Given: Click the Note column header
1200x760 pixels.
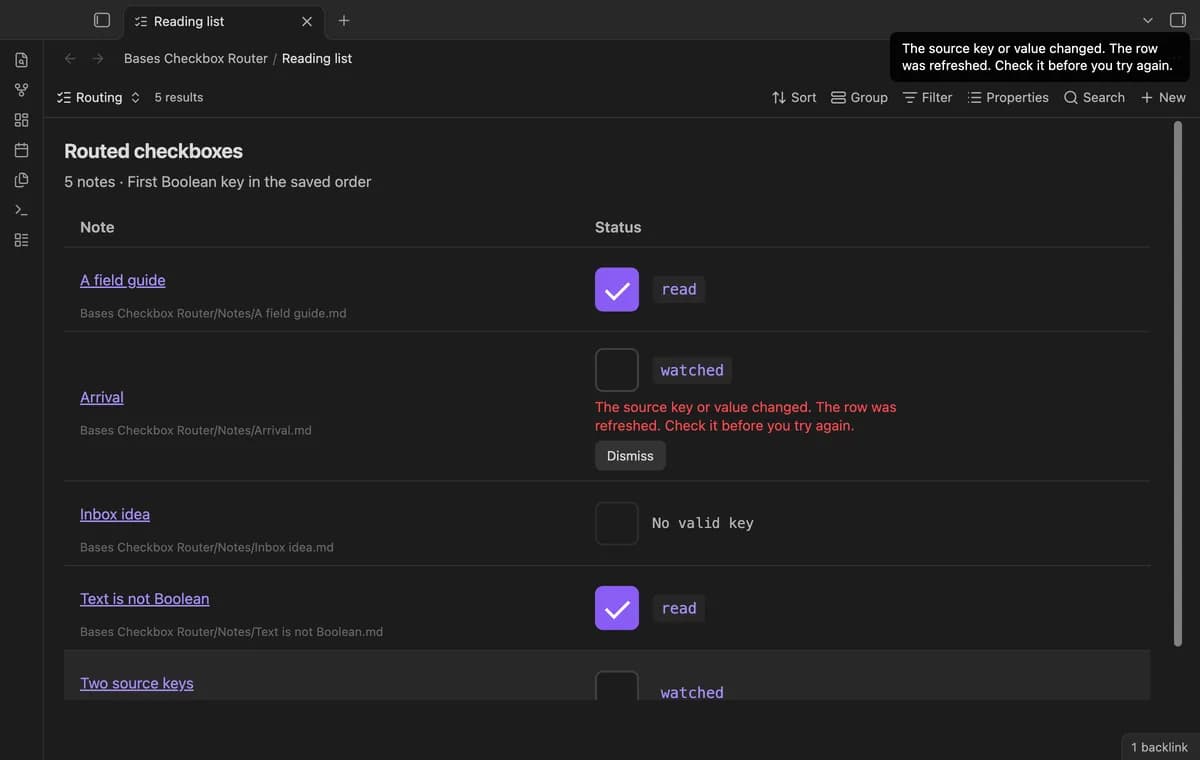Looking at the screenshot, I should point(97,227).
